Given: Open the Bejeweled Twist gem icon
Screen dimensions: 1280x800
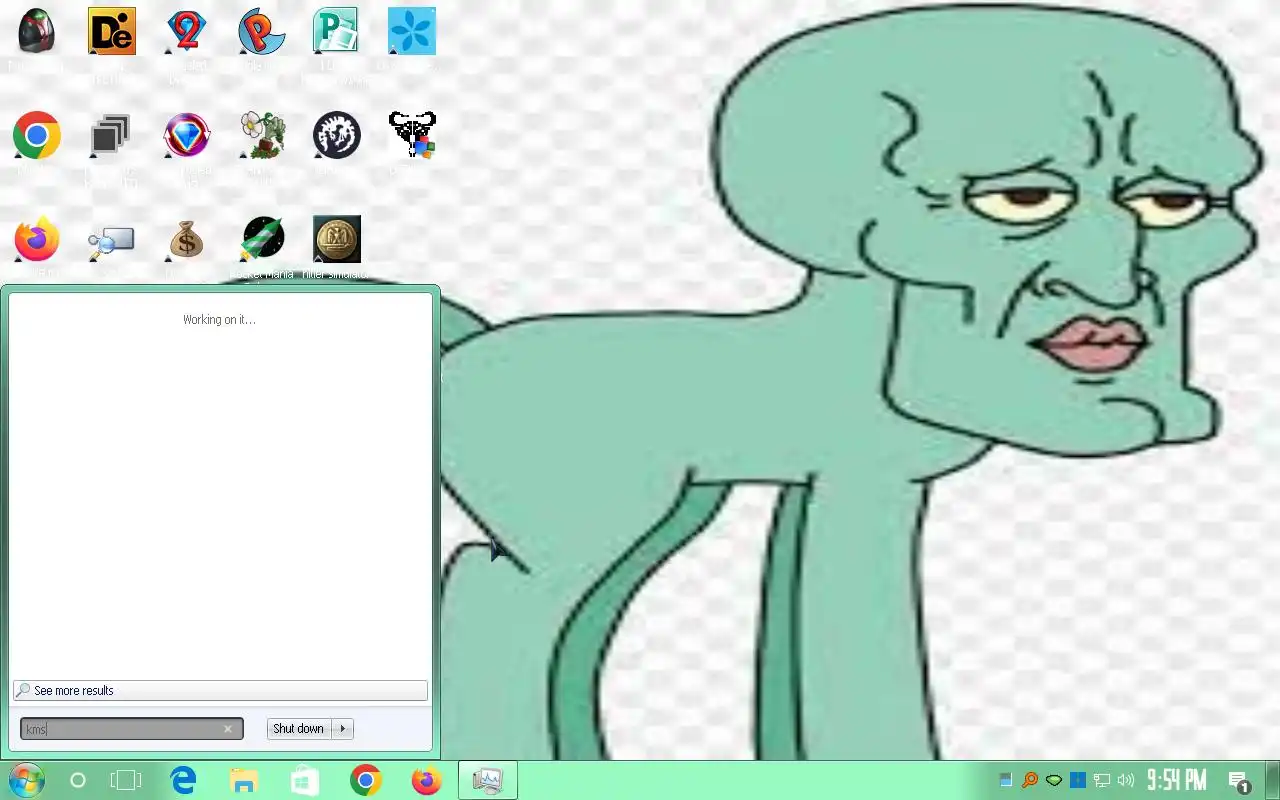Looking at the screenshot, I should tap(187, 135).
